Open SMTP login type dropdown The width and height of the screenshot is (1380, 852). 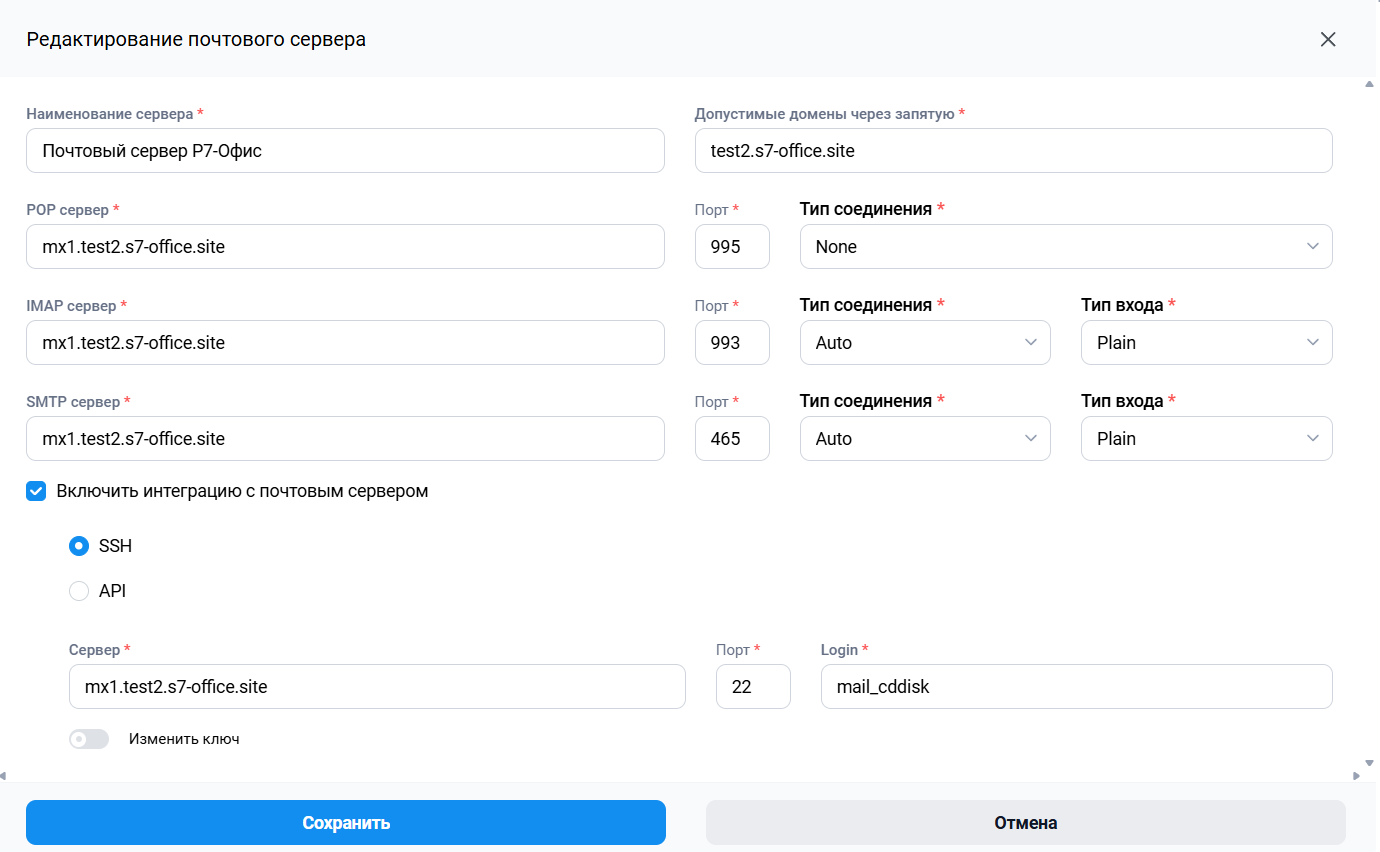pos(1207,439)
